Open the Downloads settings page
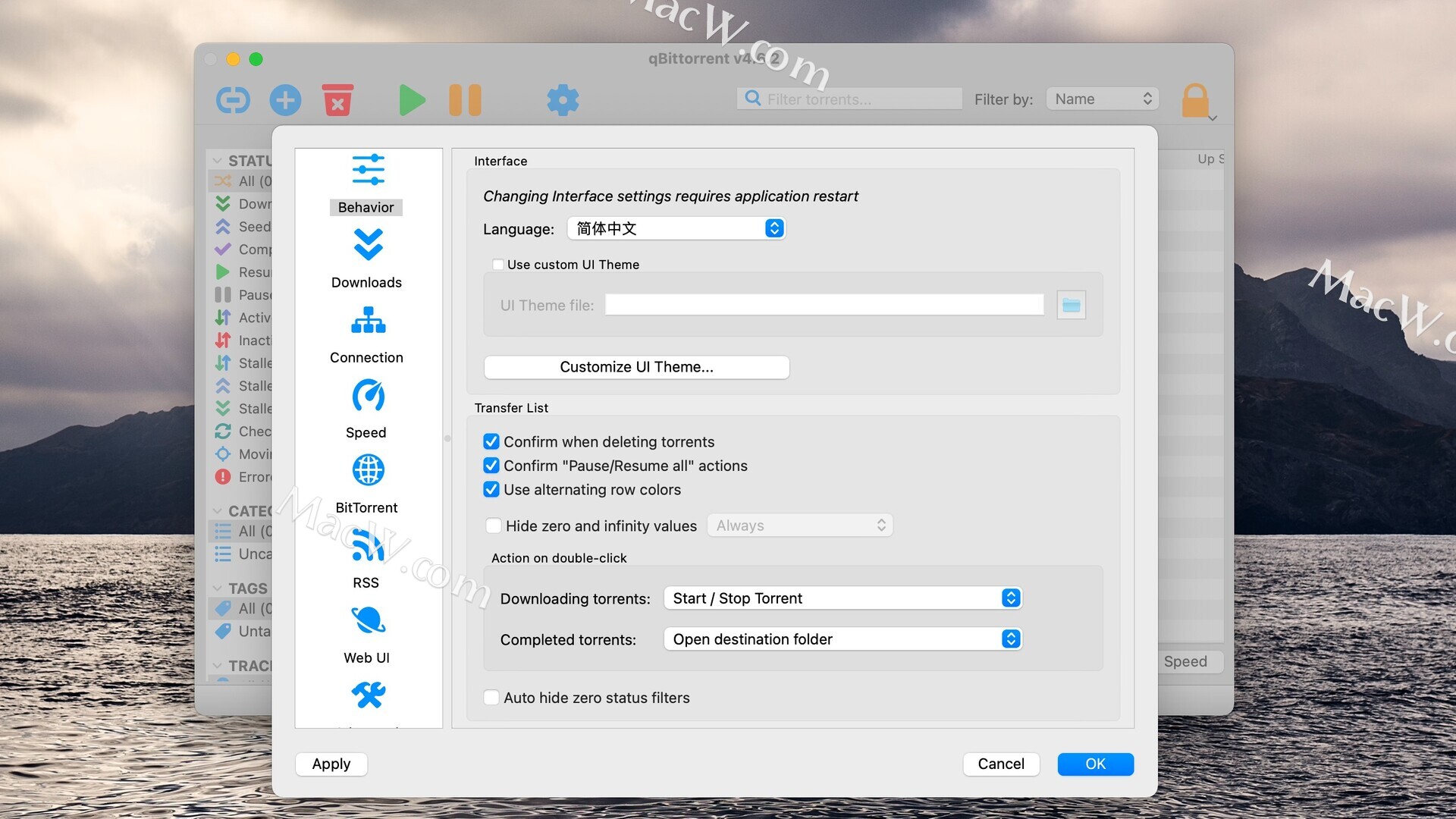1456x819 pixels. (x=367, y=259)
